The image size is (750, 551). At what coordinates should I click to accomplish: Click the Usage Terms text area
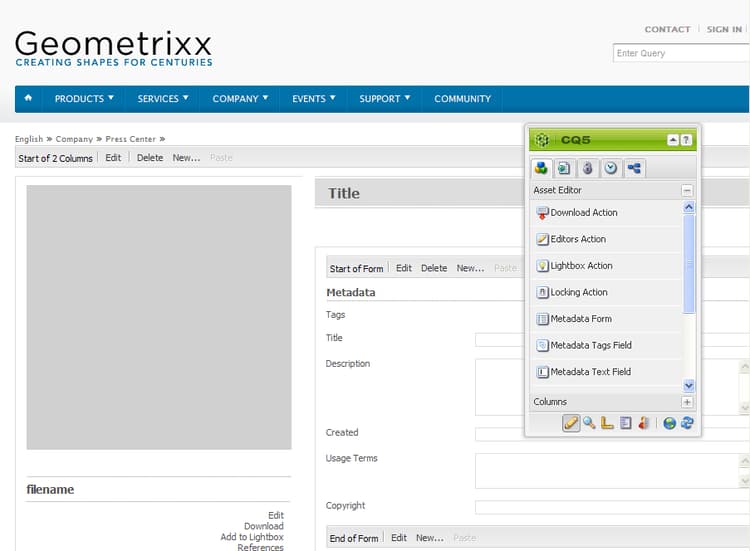pyautogui.click(x=612, y=471)
